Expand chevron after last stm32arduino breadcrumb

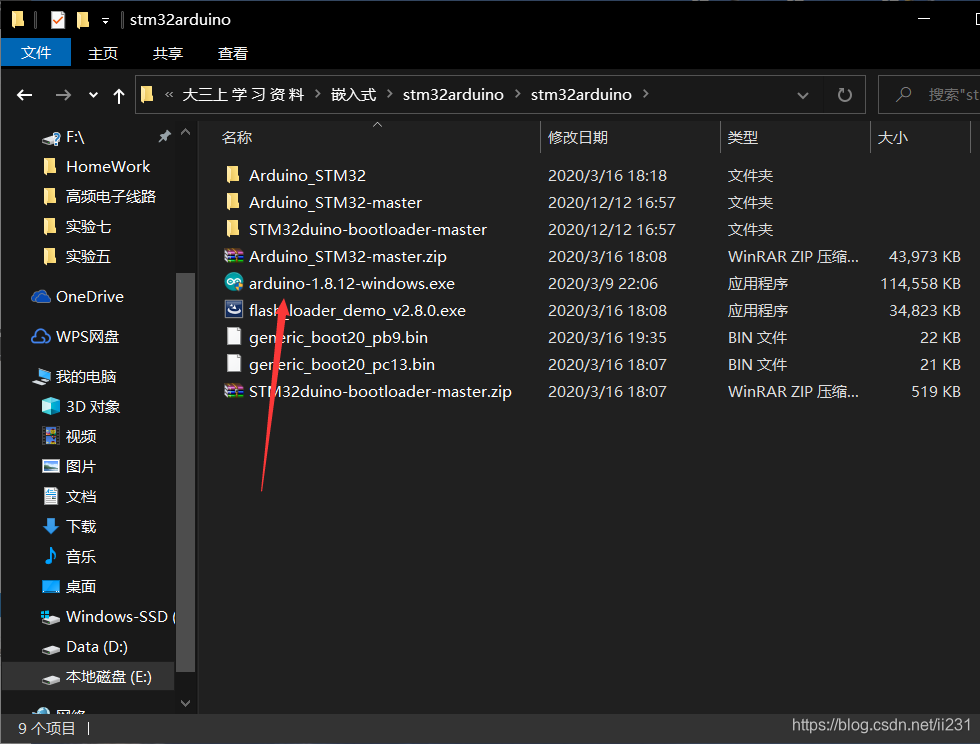point(646,94)
